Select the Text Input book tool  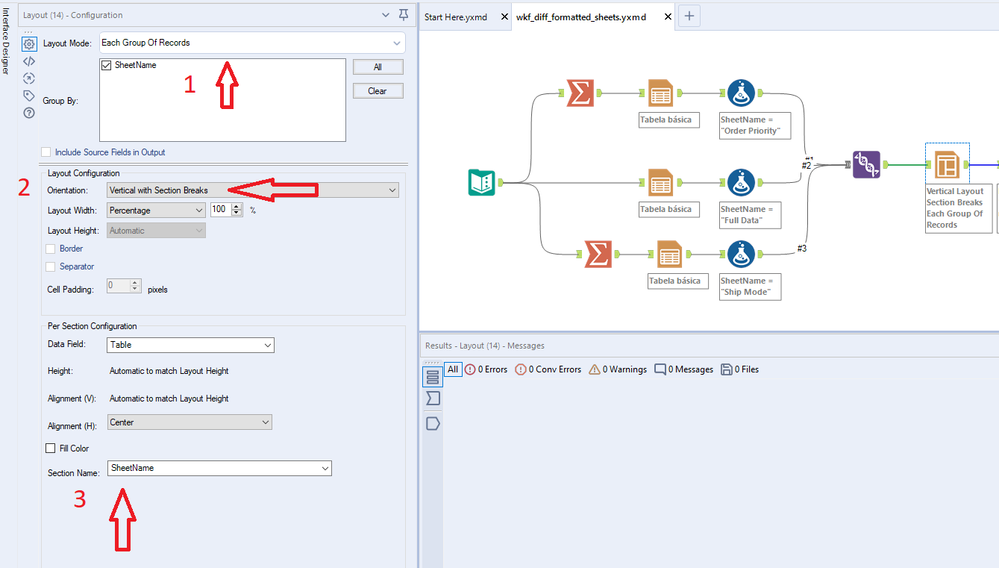click(x=482, y=183)
